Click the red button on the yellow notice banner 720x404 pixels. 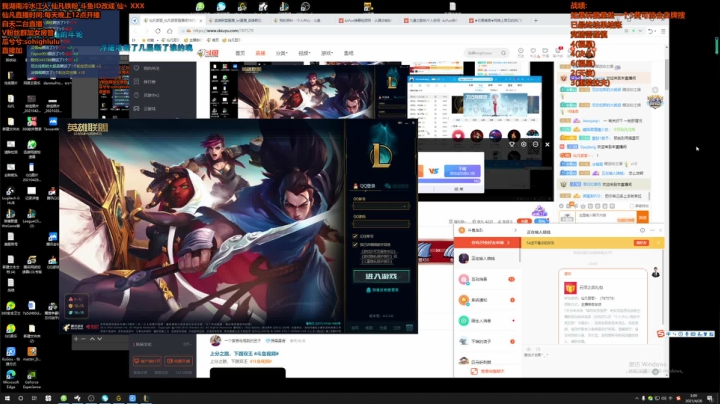tap(641, 242)
